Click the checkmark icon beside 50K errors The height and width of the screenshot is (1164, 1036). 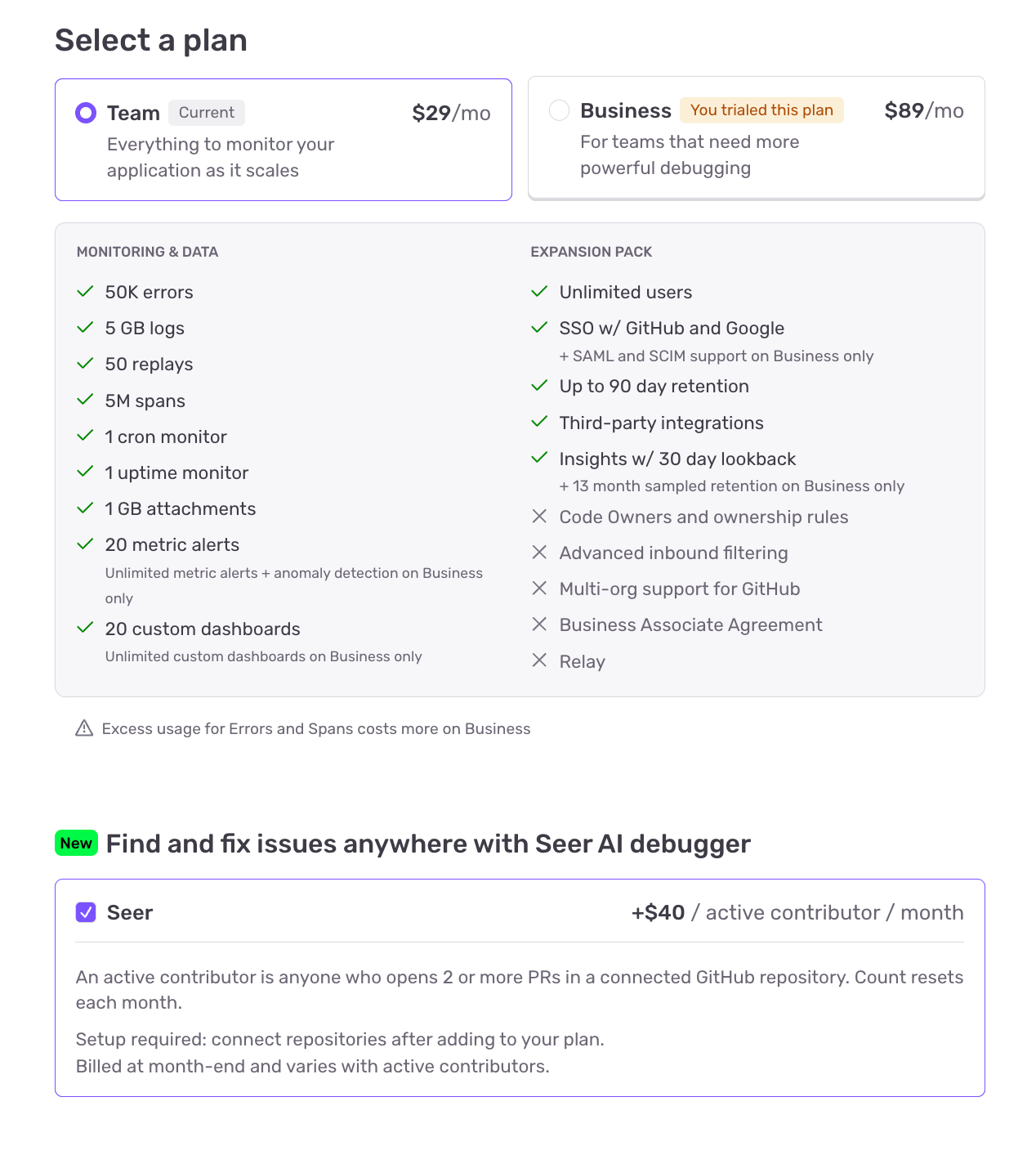[85, 292]
